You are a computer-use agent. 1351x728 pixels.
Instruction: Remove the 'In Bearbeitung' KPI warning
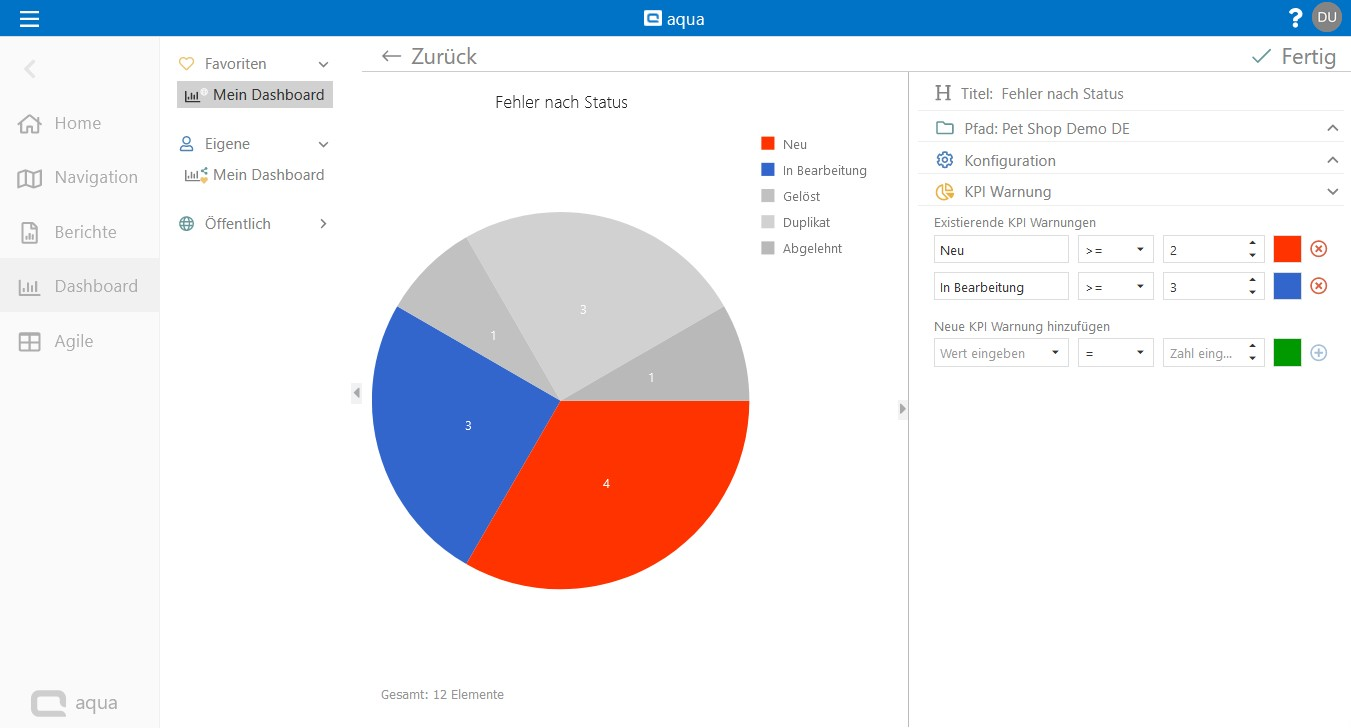[1318, 286]
